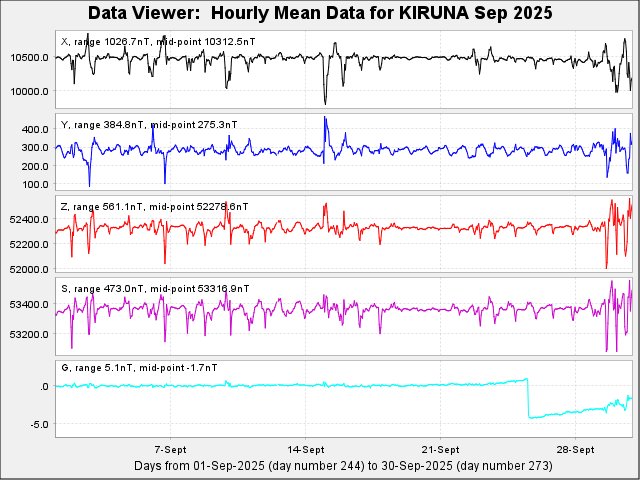Click the -5.0 tick on G plot
The height and width of the screenshot is (480, 640).
coord(39,425)
